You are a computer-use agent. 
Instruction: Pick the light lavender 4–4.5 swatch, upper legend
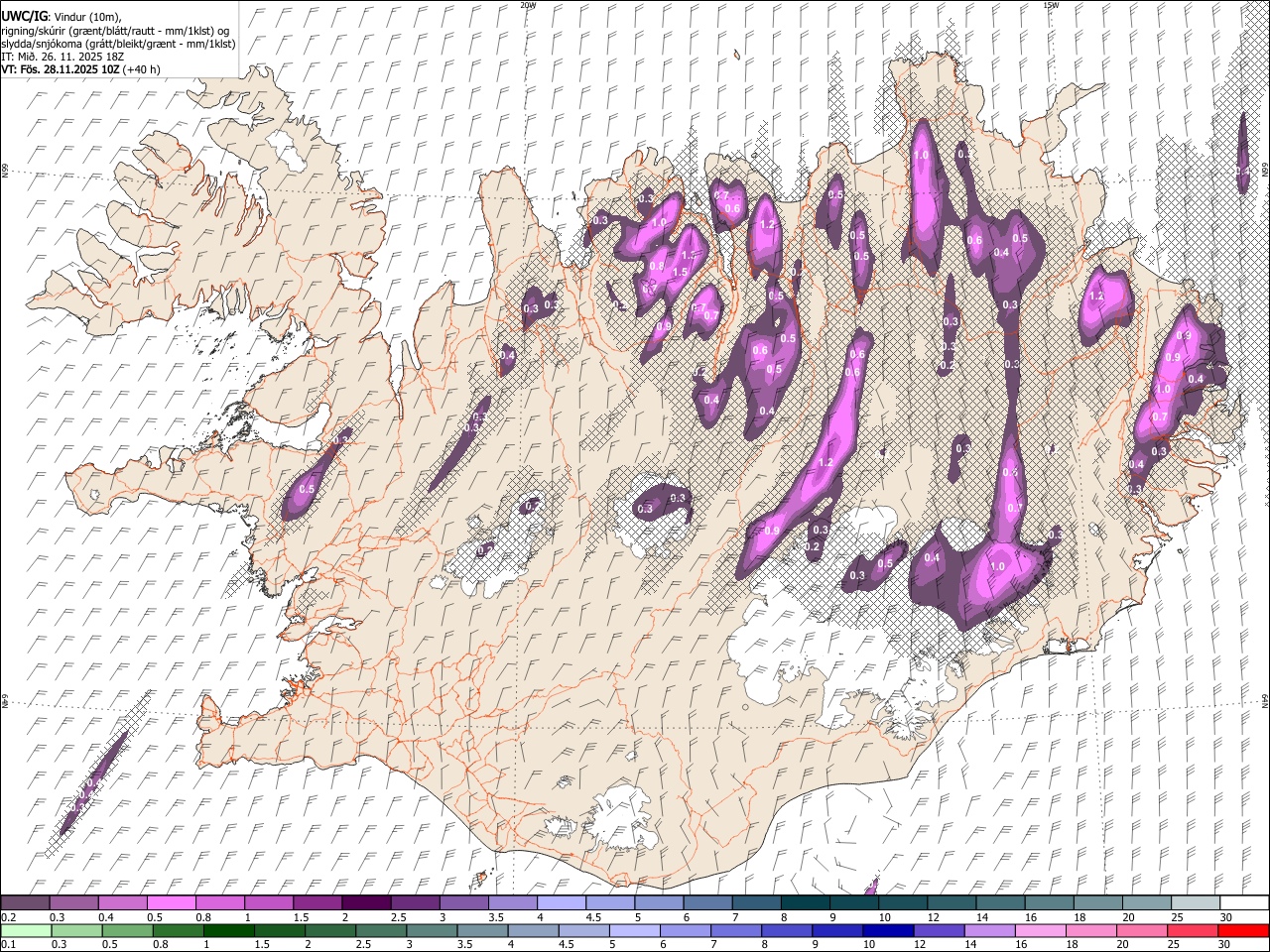[562, 902]
